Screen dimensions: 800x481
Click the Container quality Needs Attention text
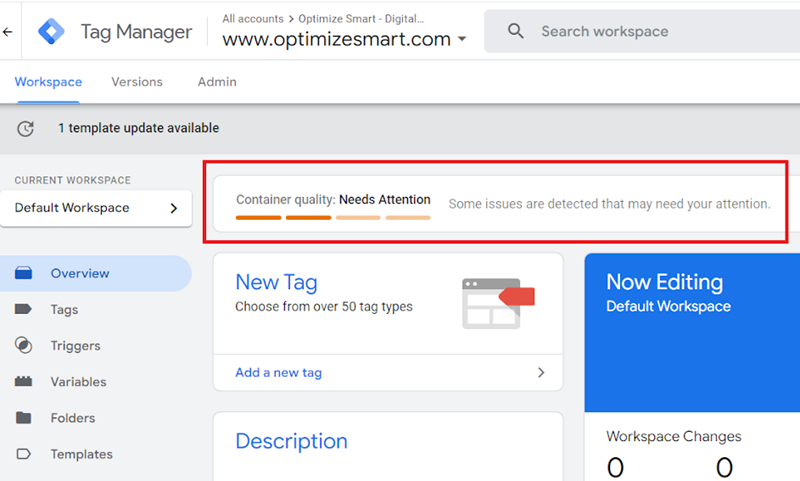click(x=333, y=199)
